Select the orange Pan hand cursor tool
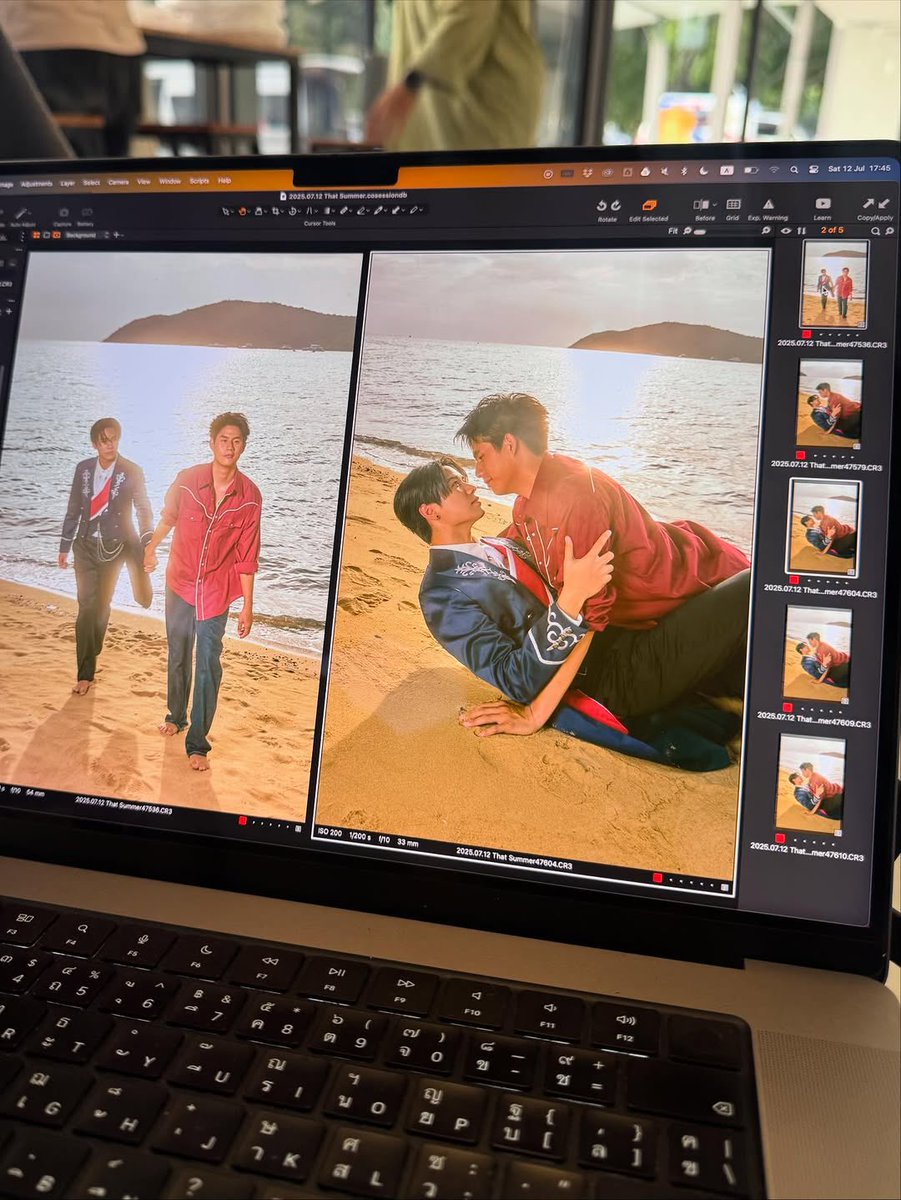Viewport: 901px width, 1200px height. (x=242, y=210)
